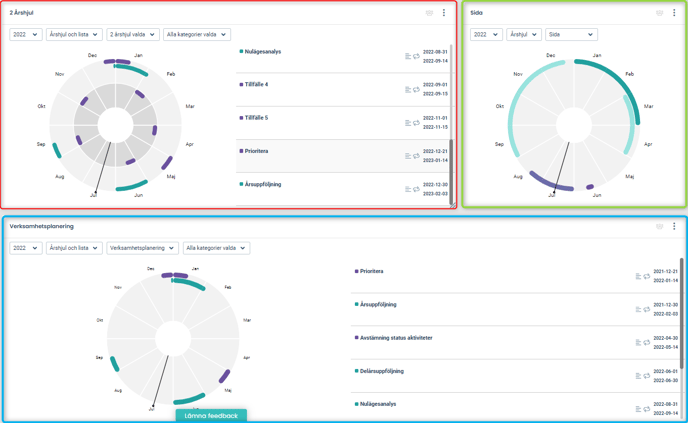Click the list icon on Nulägesanalys row in 2 Årshjul
The image size is (688, 423).
(x=408, y=56)
